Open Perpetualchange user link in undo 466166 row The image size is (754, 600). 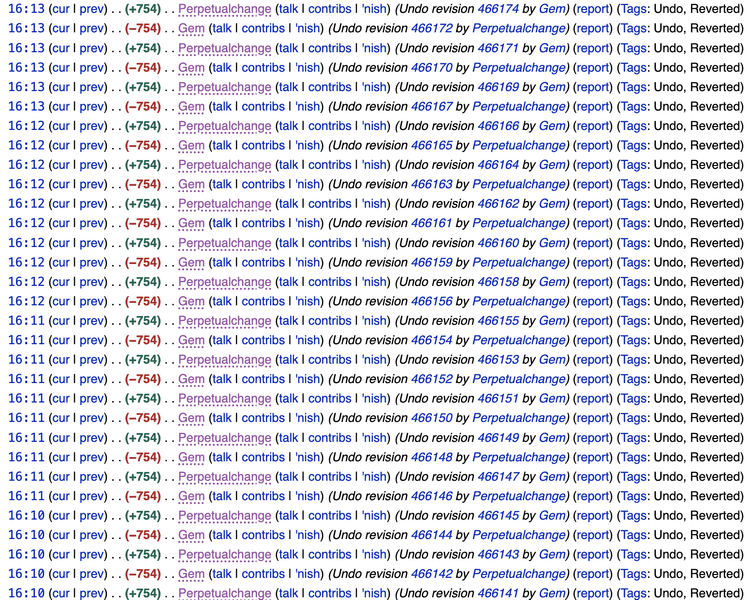(x=225, y=126)
